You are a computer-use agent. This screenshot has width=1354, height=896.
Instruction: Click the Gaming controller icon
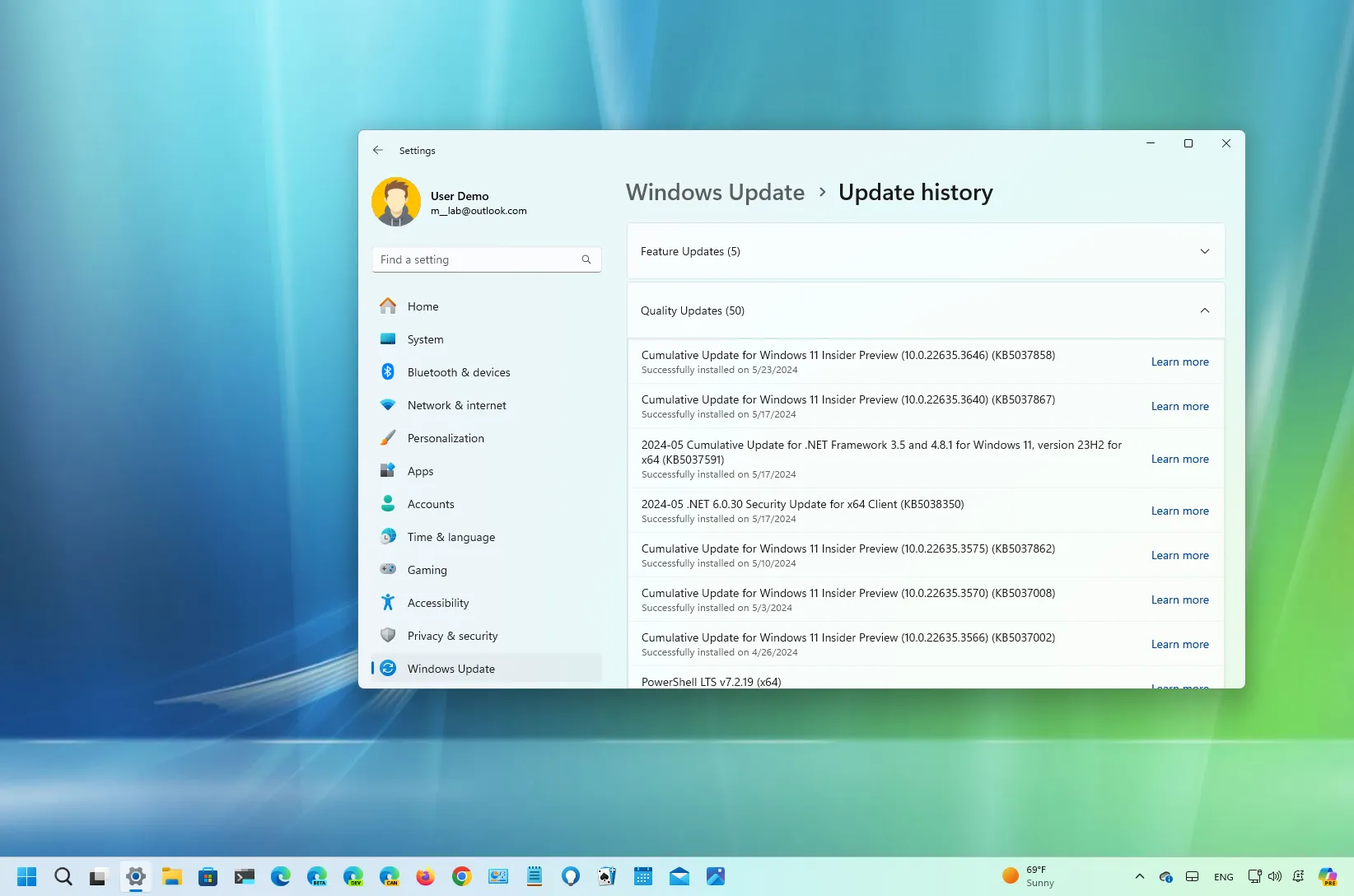pyautogui.click(x=388, y=569)
